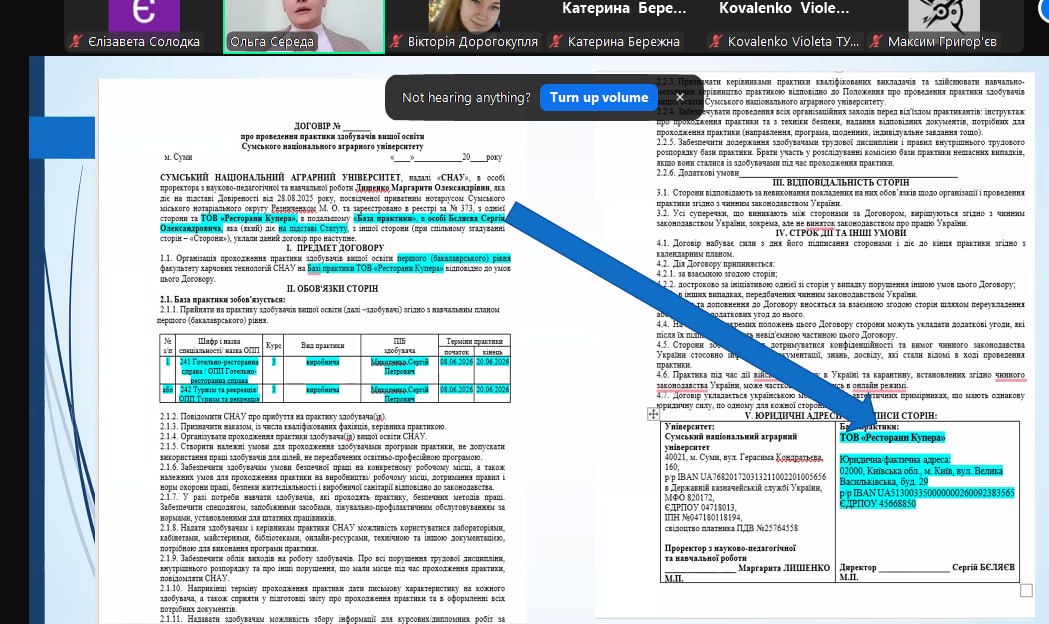Click the table move handle icon
This screenshot has width=1049, height=624.
point(653,413)
